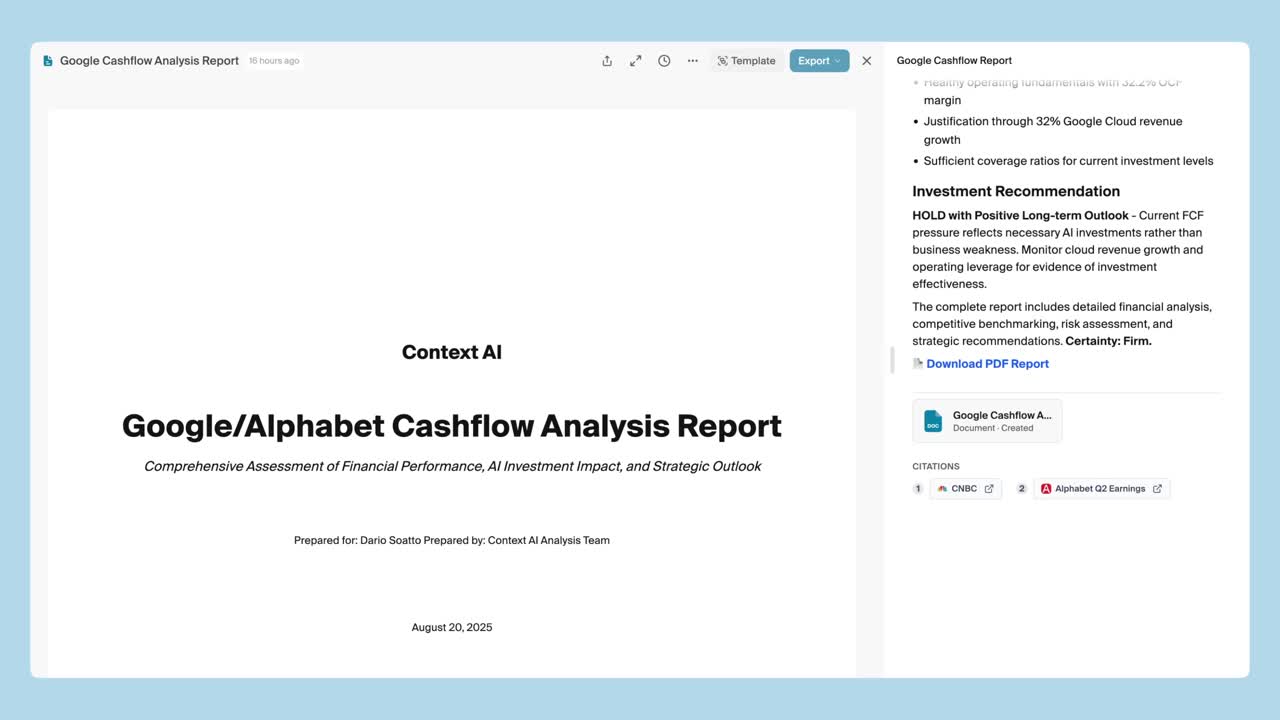Click the italic 'Comprehensive Assessment' subtitle
The height and width of the screenshot is (720, 1280).
pyautogui.click(x=452, y=466)
